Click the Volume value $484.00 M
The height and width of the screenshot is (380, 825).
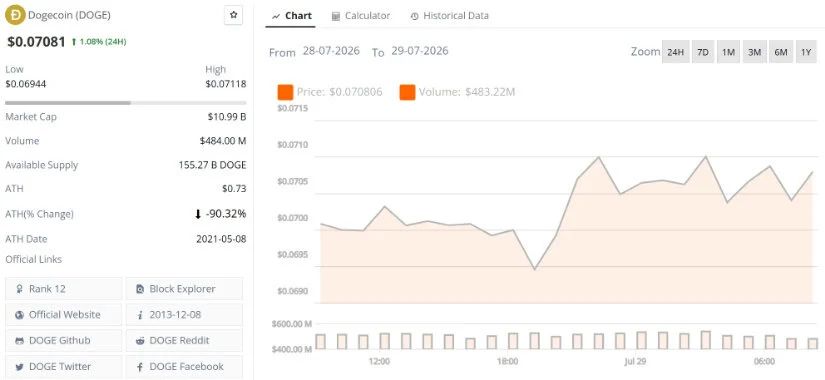coord(223,141)
